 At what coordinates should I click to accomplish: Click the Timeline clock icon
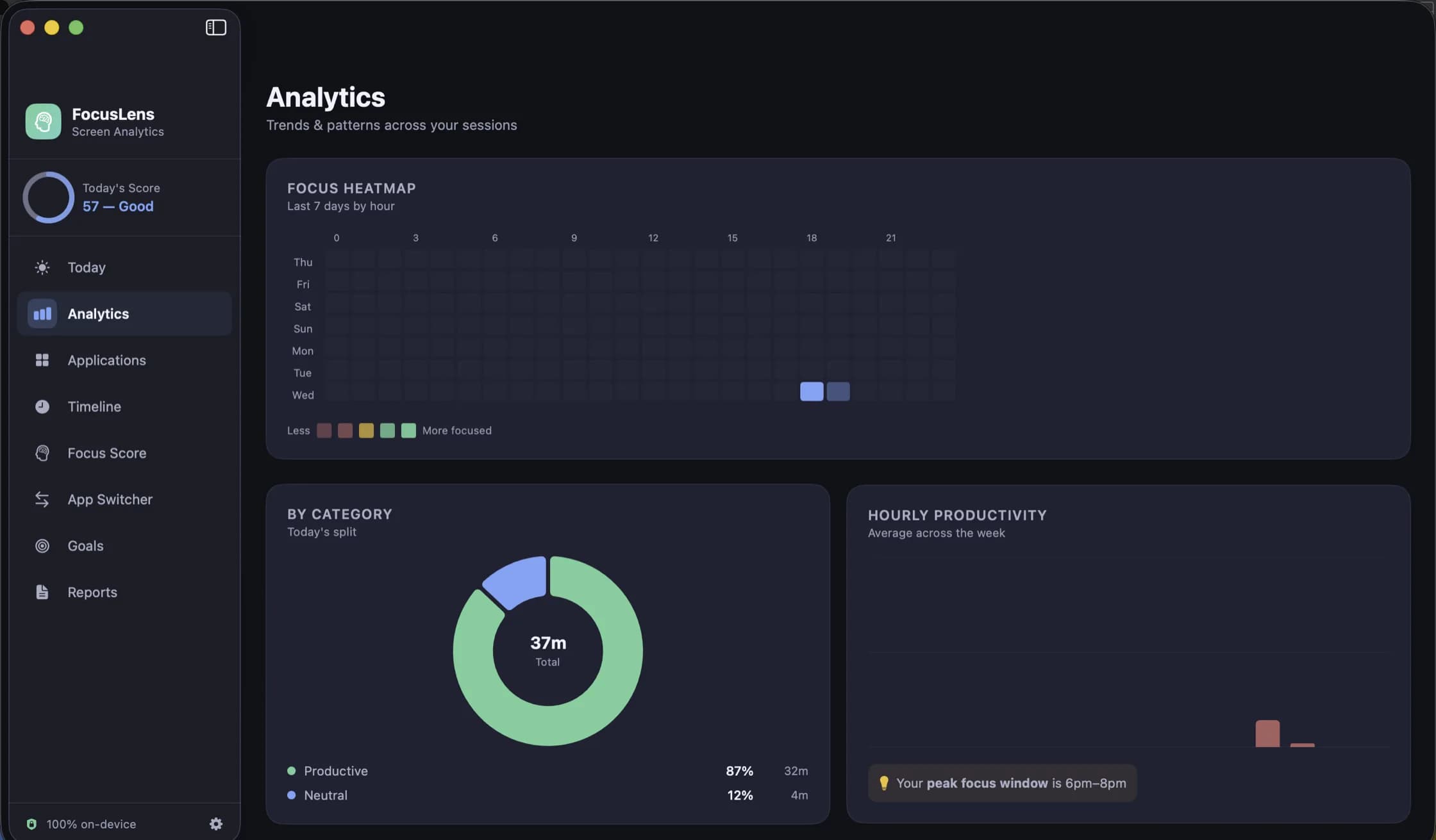[x=42, y=406]
